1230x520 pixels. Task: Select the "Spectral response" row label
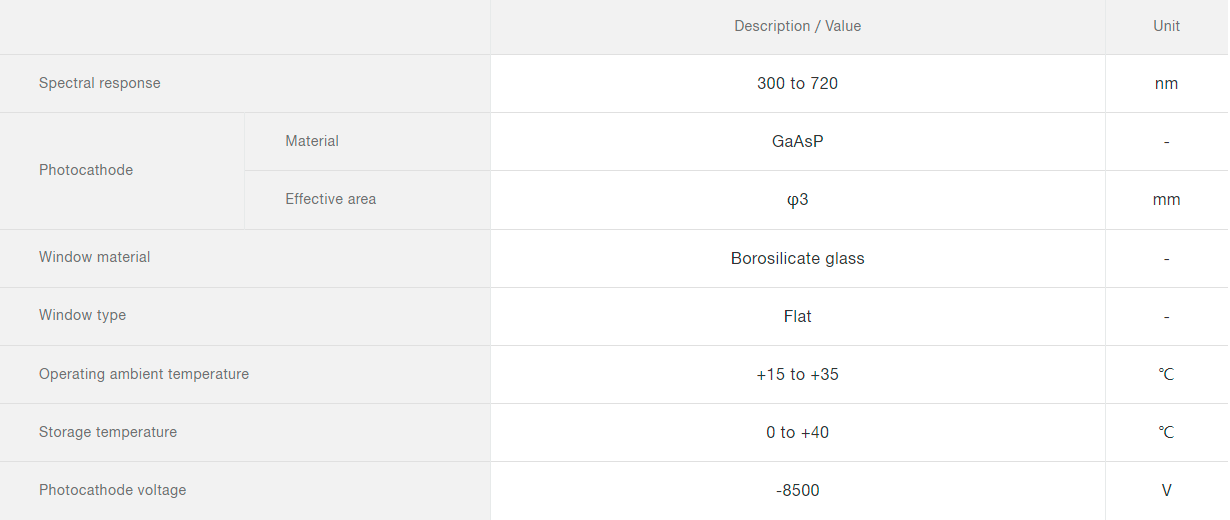[x=100, y=83]
